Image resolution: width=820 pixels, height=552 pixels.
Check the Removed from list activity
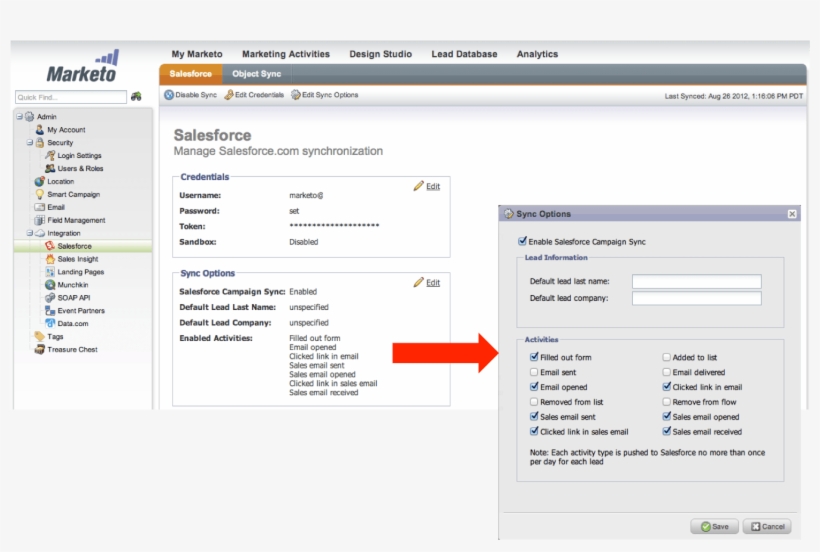tap(534, 402)
